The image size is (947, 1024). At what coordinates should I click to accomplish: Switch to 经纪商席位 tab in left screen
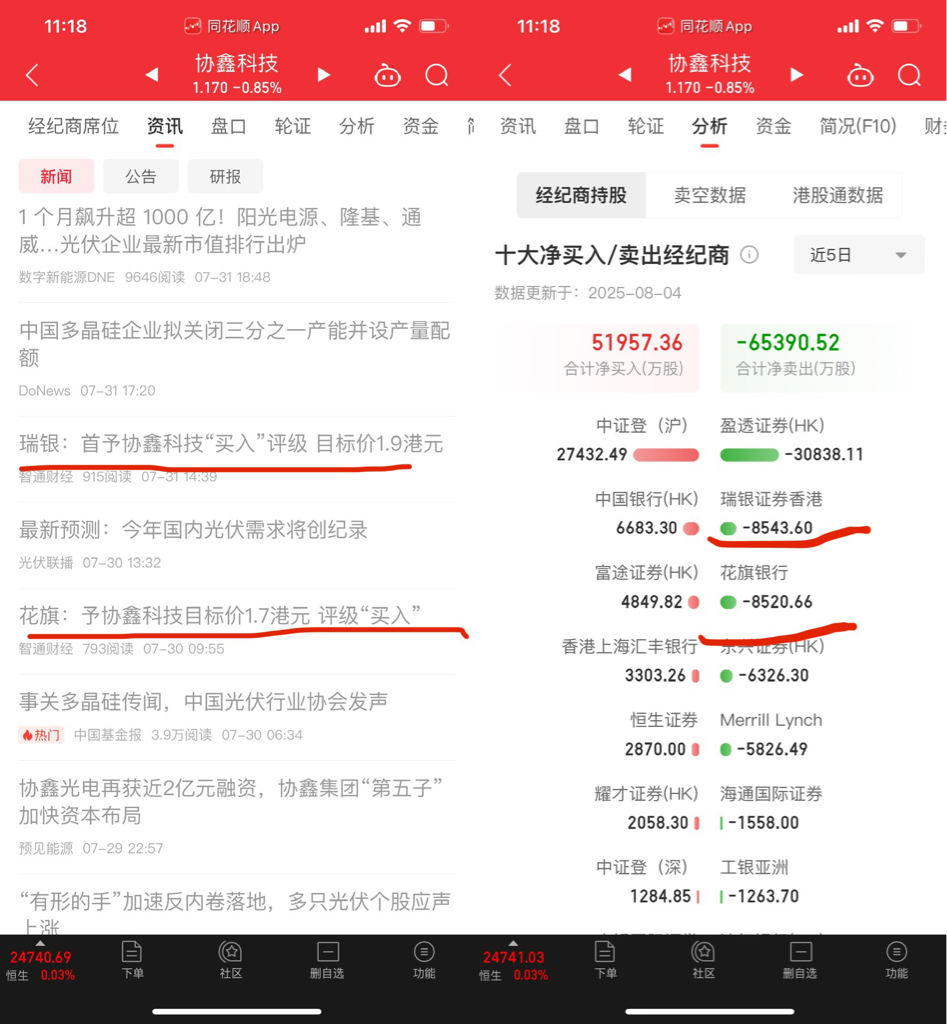(73, 126)
